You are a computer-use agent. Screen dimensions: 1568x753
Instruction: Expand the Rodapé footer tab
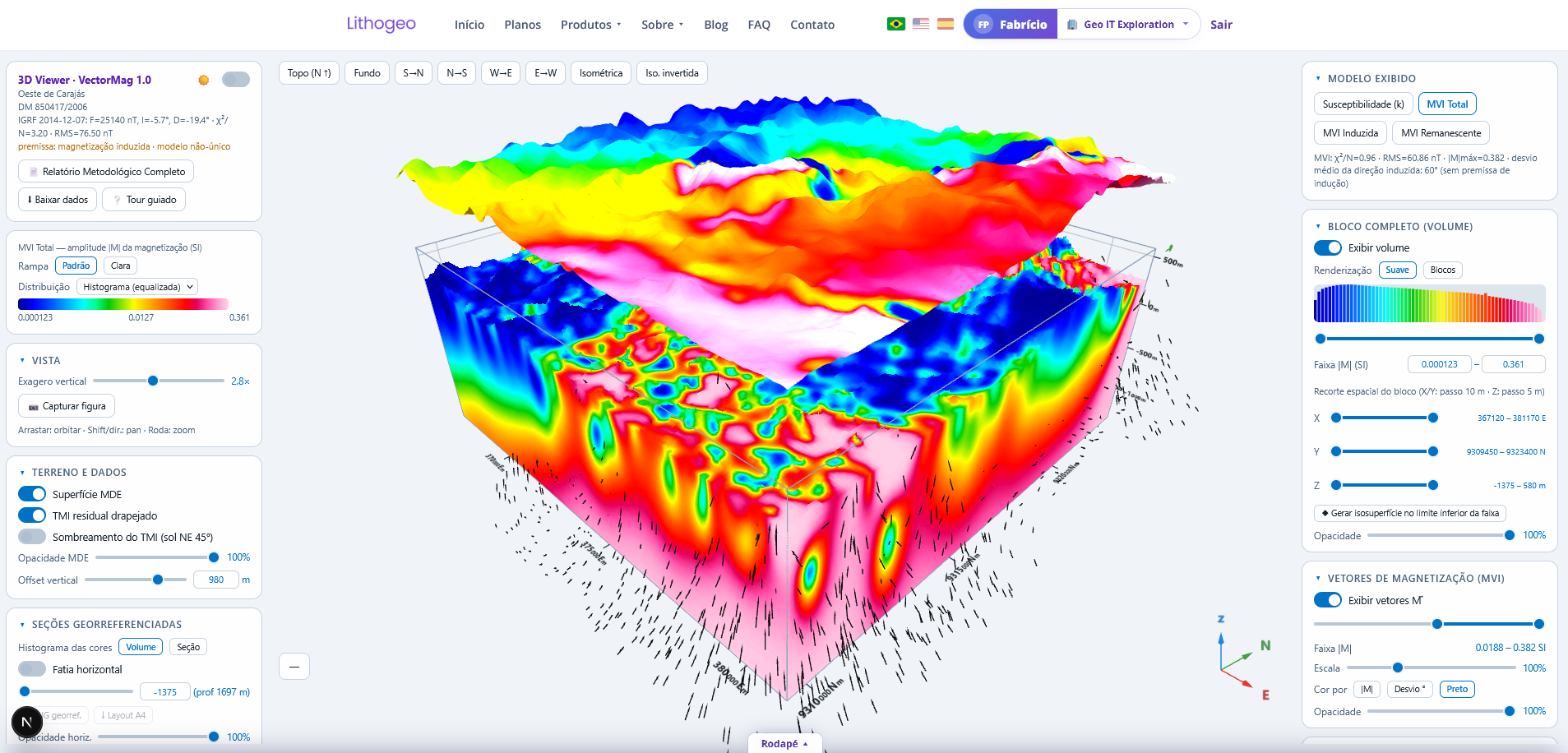[x=784, y=743]
